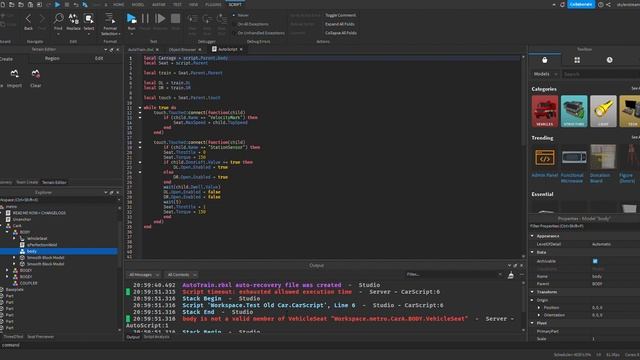The width and height of the screenshot is (640, 360).
Task: Select Baseplate in Explorer tree
Action: click(15, 289)
